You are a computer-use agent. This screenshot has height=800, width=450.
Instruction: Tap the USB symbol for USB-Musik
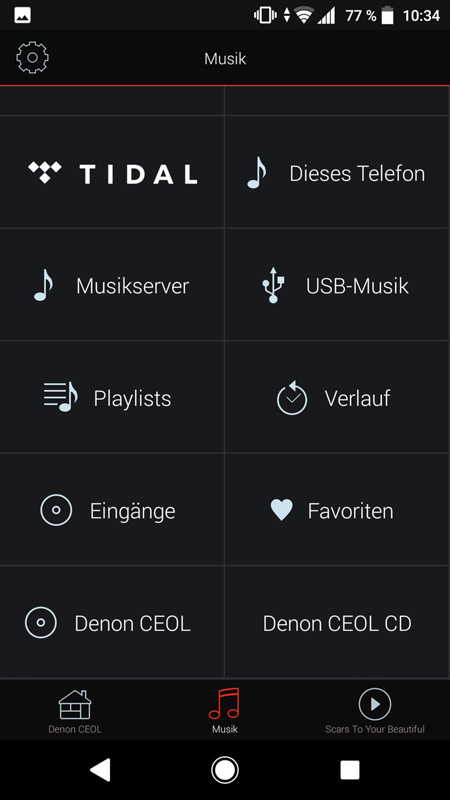(273, 285)
